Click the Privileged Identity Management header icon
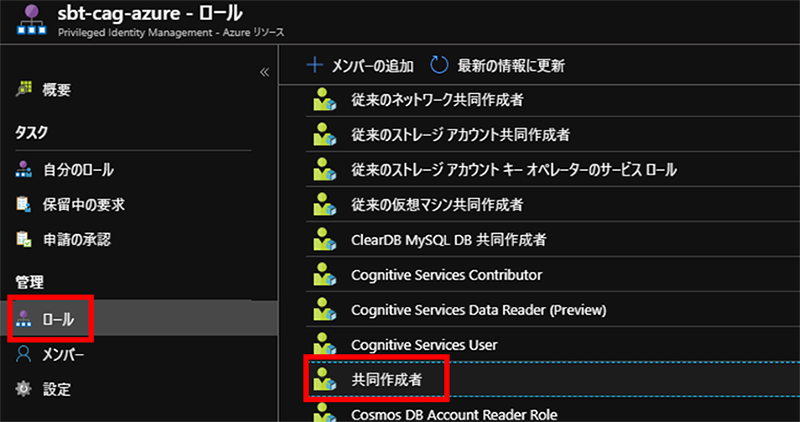Viewport: 800px width, 422px height. coord(32,20)
